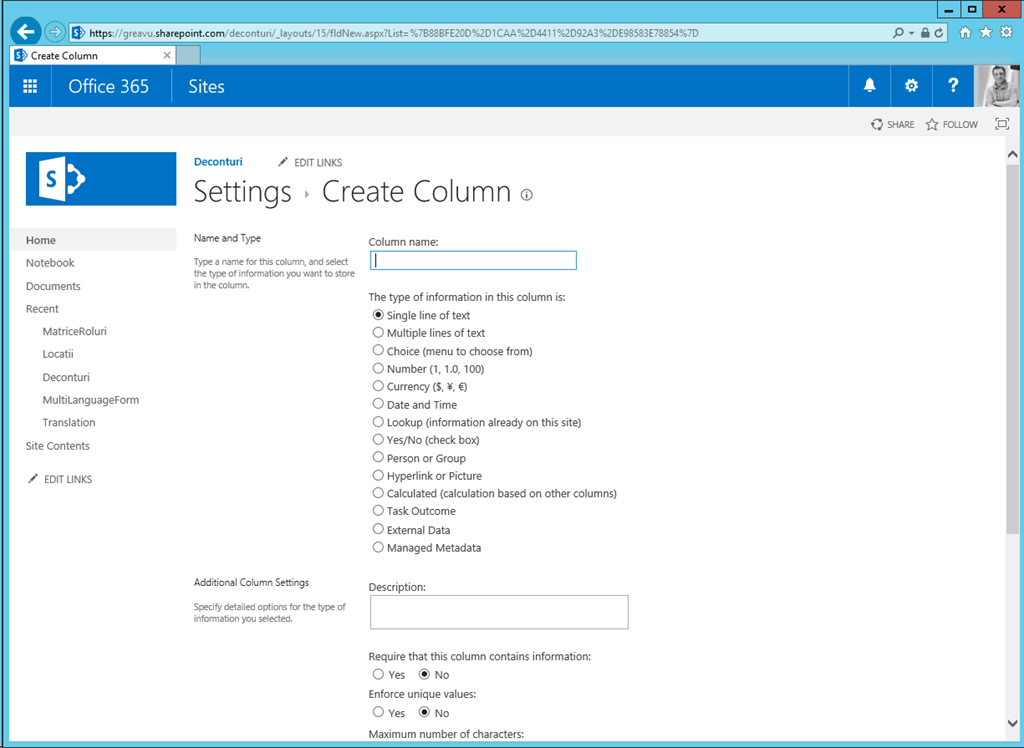Pick the Managed Metadata column type

point(378,548)
